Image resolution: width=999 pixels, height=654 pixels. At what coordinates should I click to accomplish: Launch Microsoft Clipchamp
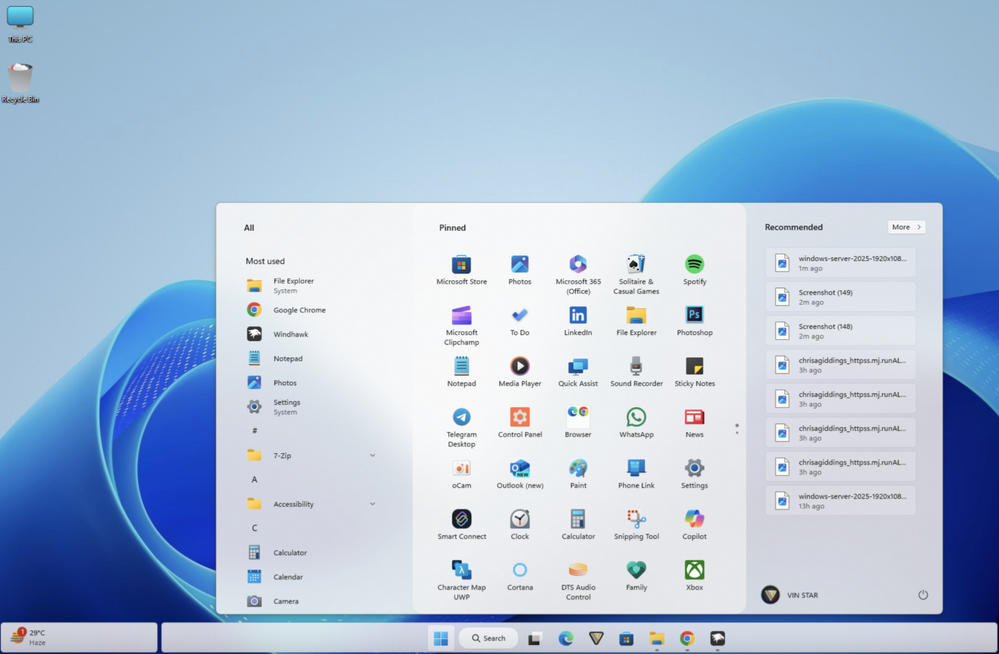point(461,326)
